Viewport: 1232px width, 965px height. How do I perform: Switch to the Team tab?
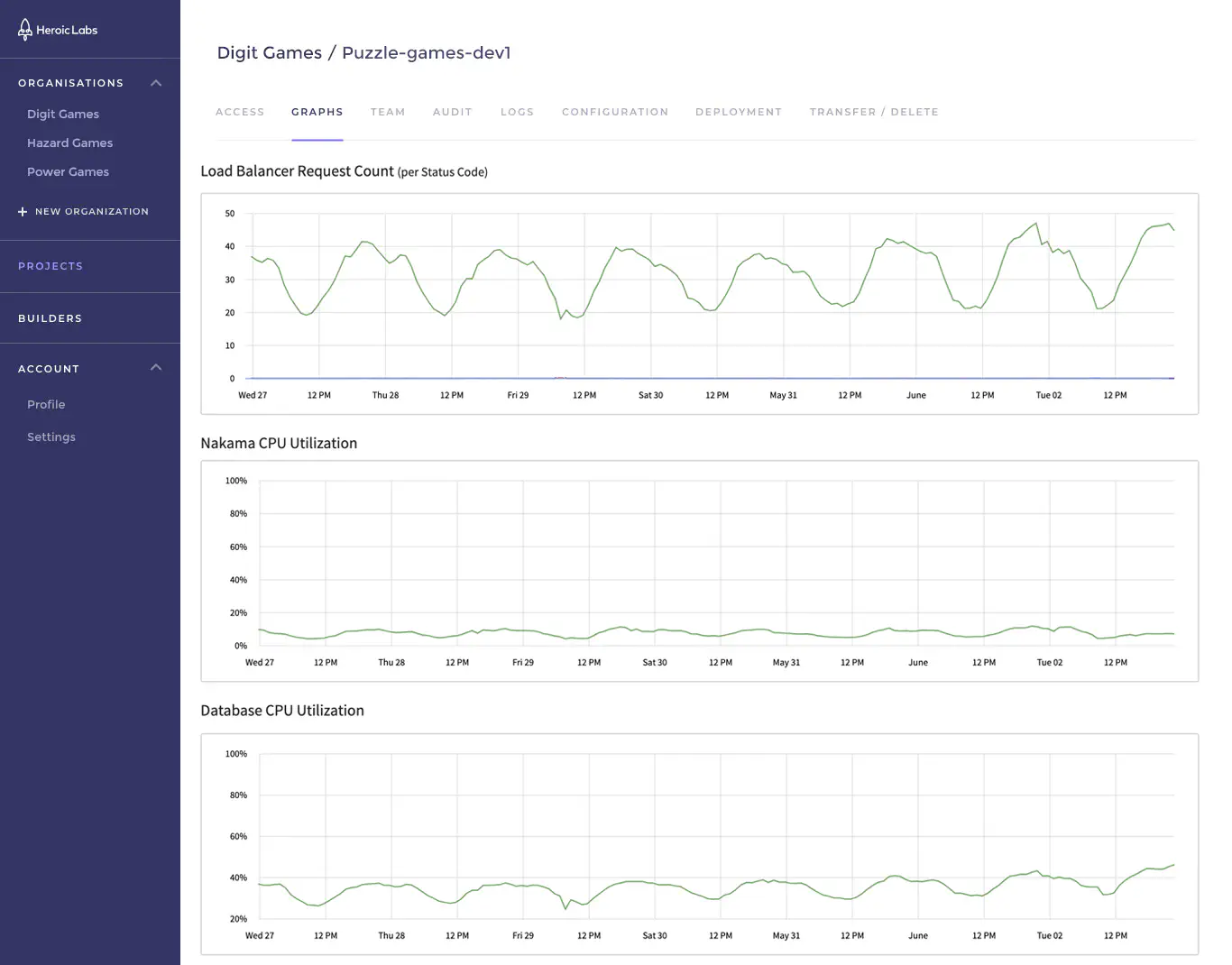pyautogui.click(x=388, y=112)
